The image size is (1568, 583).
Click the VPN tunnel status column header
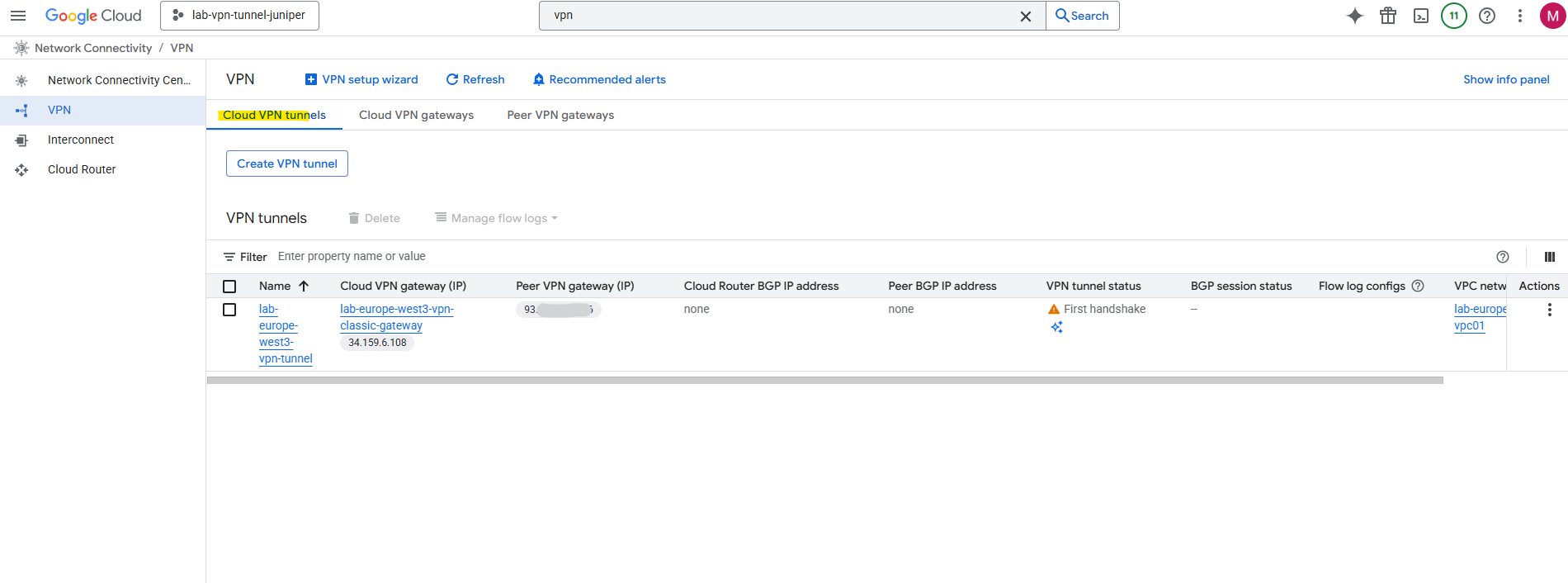point(1093,286)
